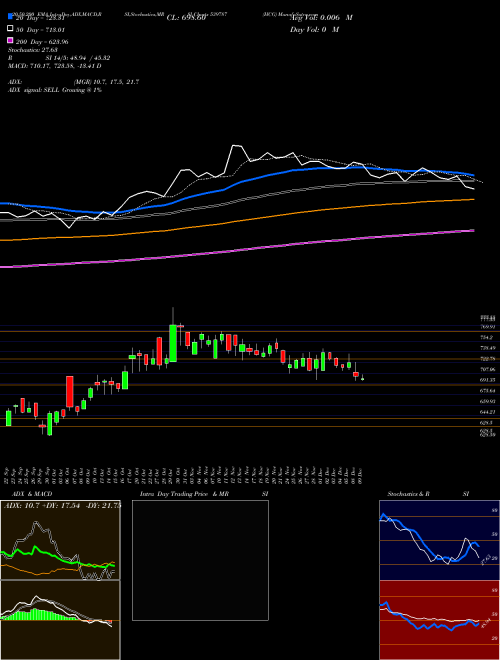
Task: Click the magenta 200 Day legend swatch
Action: point(10,40)
